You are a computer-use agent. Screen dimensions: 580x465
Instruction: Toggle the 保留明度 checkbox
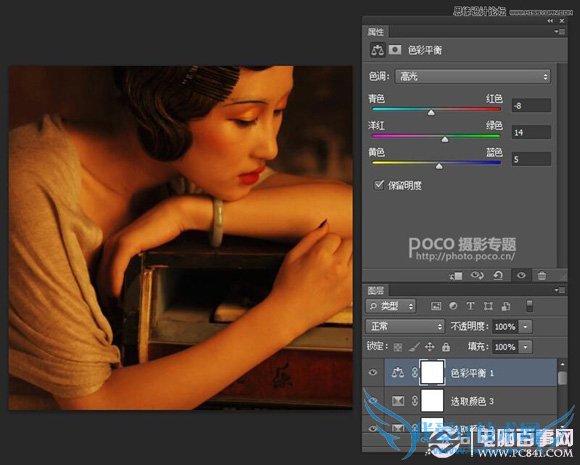click(379, 185)
